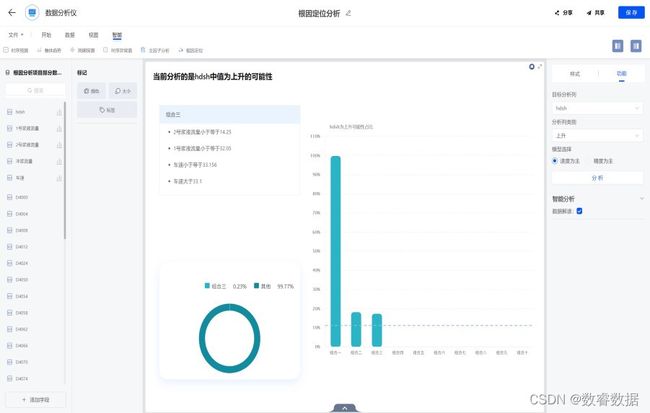
Task: Click the 共享 paper-plane icon button
Action: [595, 13]
